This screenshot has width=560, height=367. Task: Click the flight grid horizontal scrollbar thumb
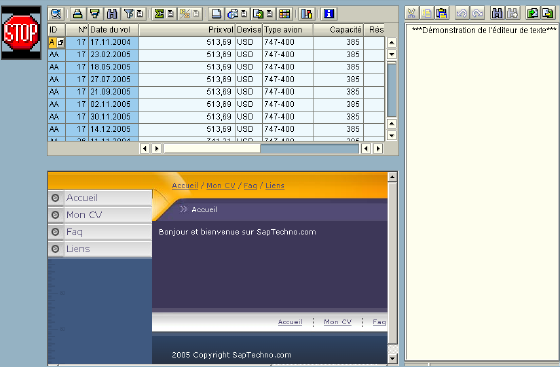[x=212, y=148]
